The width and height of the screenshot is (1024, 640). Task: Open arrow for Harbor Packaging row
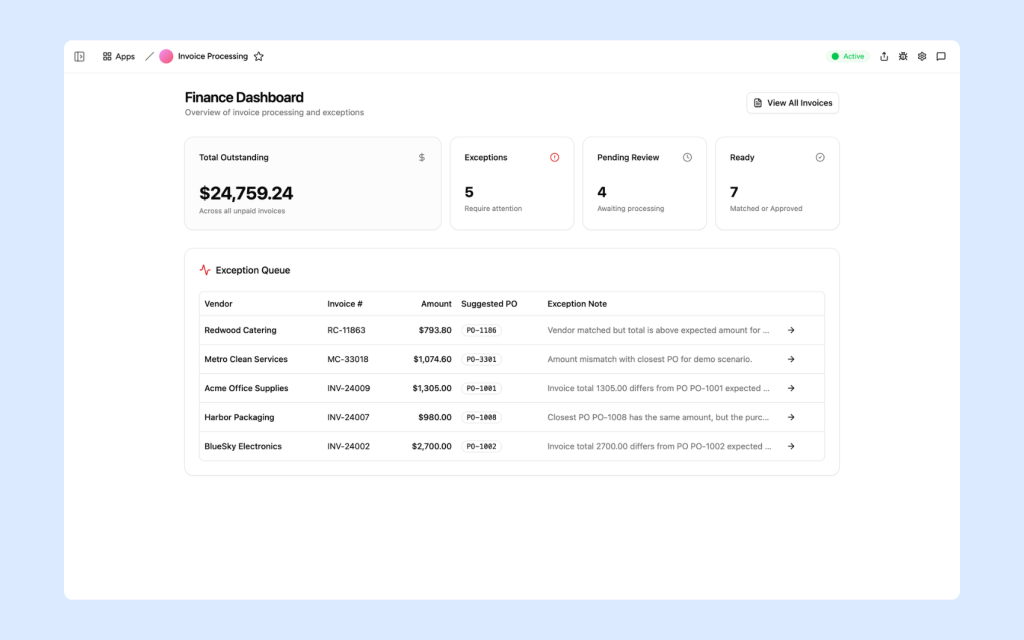click(791, 417)
